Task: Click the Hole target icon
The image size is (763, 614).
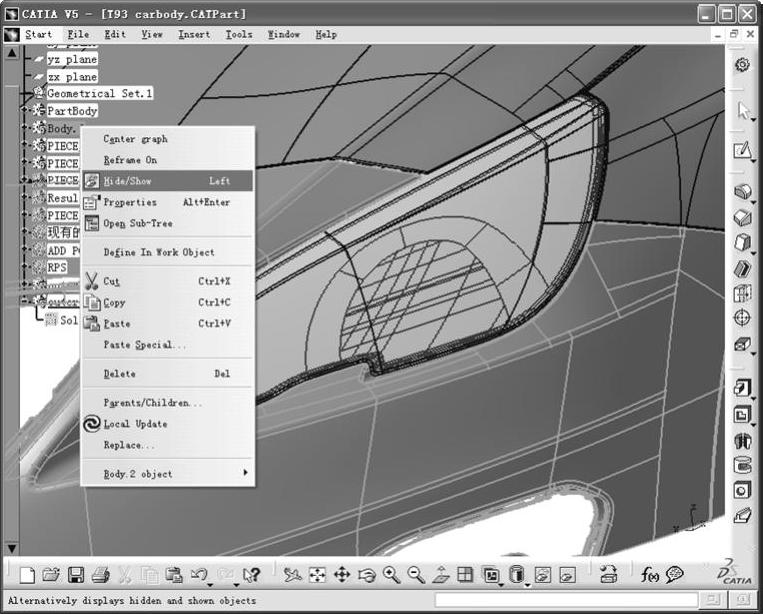Action: point(742,318)
